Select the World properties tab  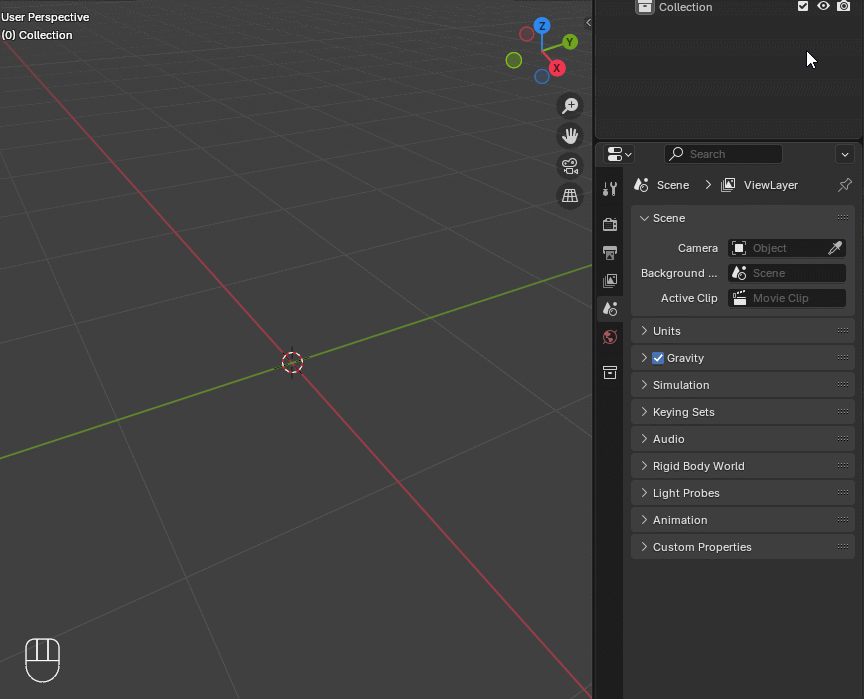pos(610,337)
